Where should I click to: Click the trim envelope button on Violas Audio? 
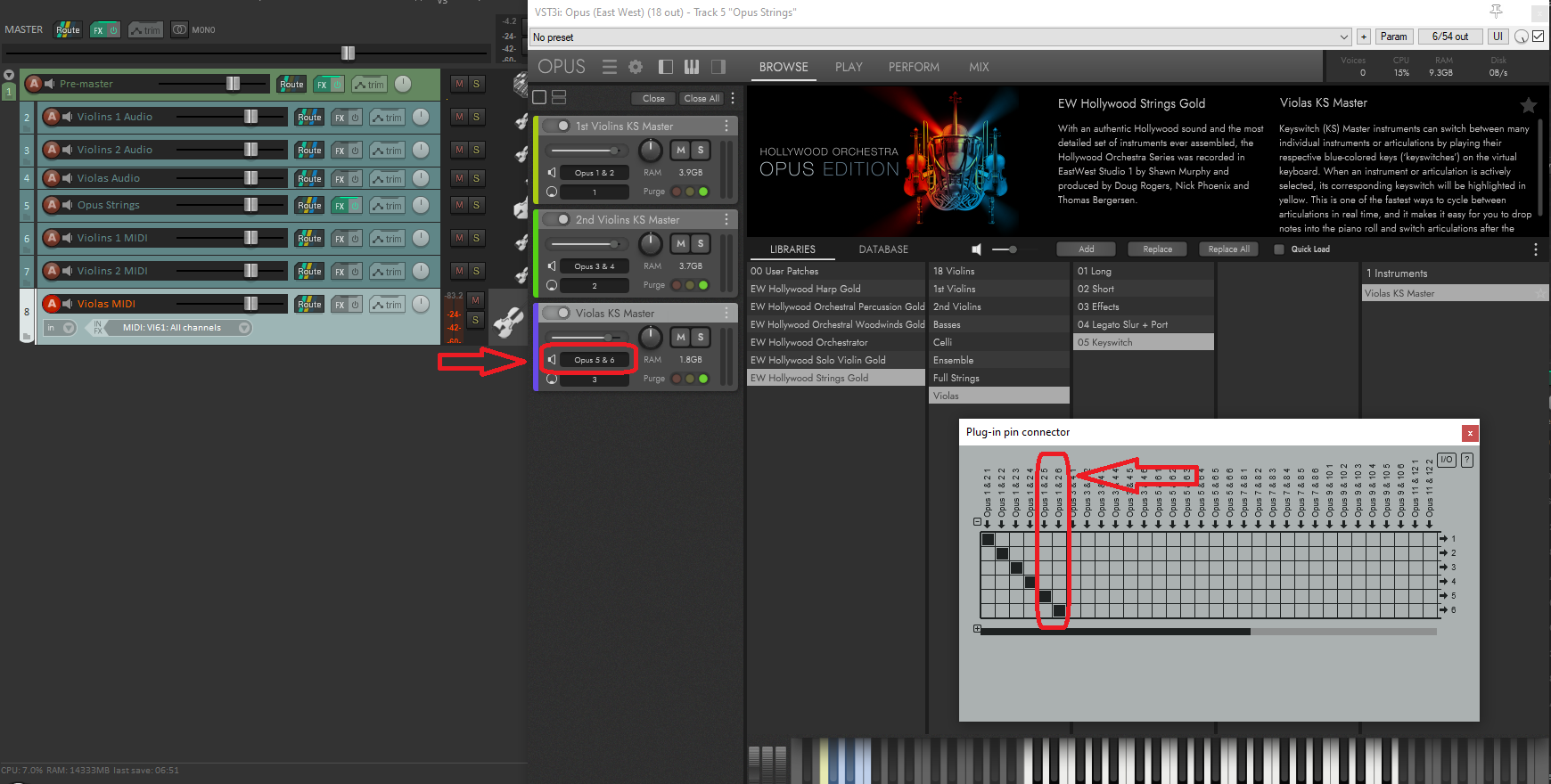(388, 179)
